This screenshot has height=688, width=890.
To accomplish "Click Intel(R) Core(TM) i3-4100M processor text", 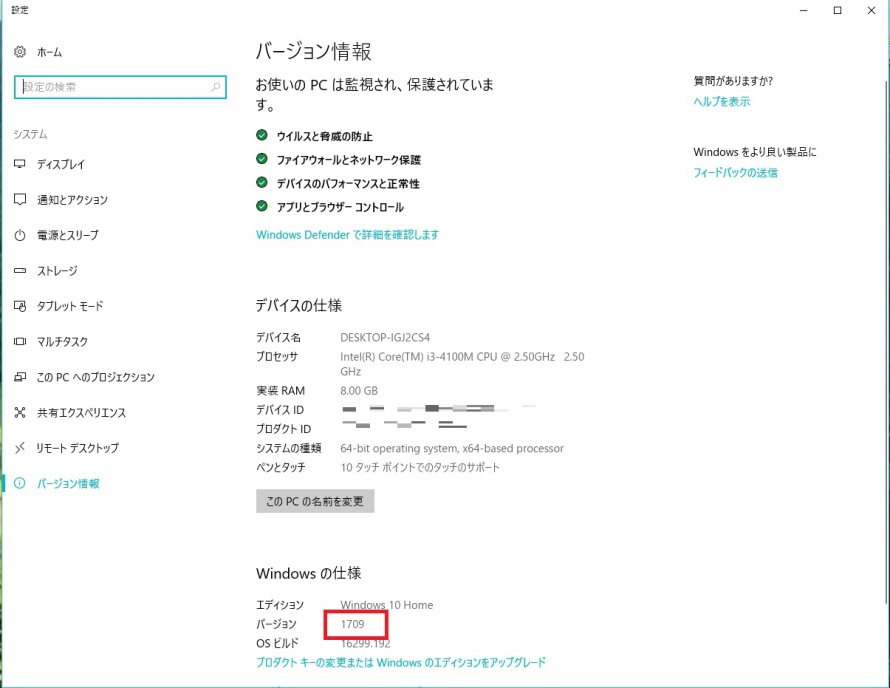I will click(x=462, y=364).
